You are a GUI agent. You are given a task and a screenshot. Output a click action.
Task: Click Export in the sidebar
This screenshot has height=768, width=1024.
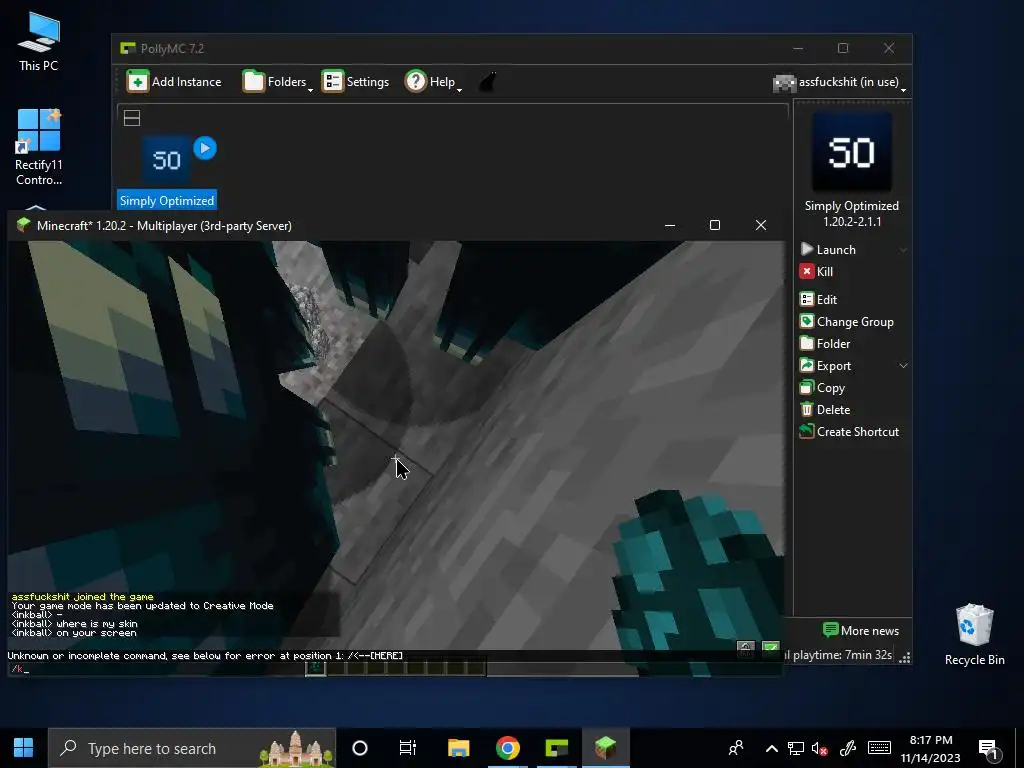825,366
